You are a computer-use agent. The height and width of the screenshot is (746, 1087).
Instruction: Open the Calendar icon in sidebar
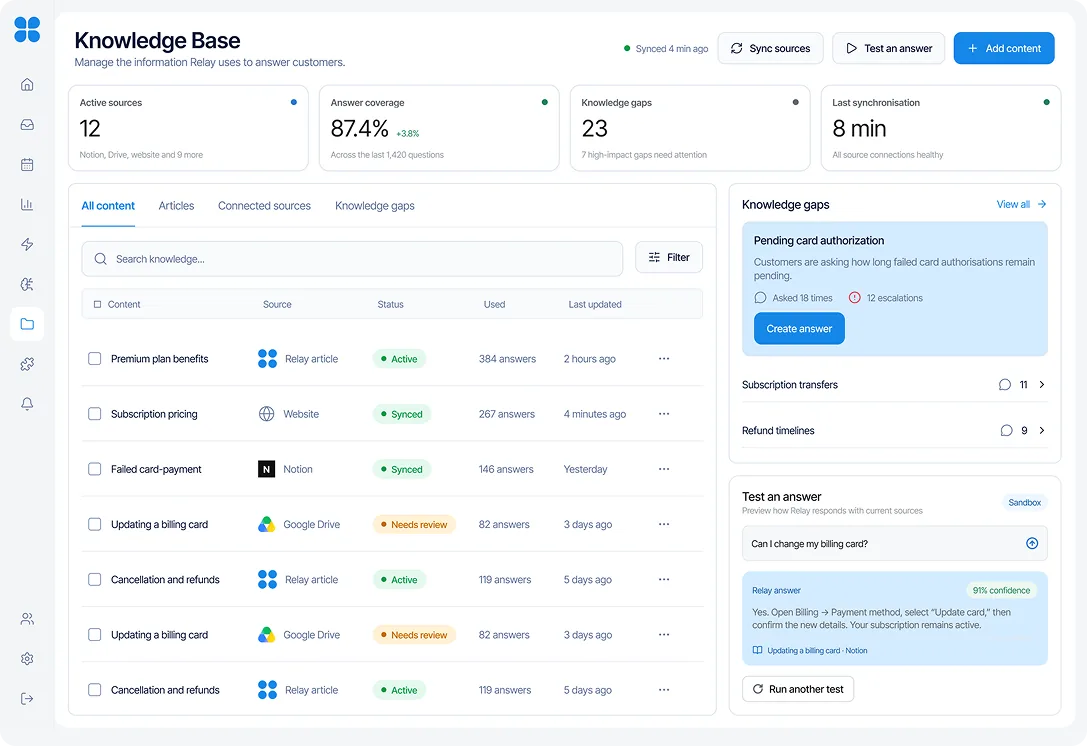click(x=27, y=164)
